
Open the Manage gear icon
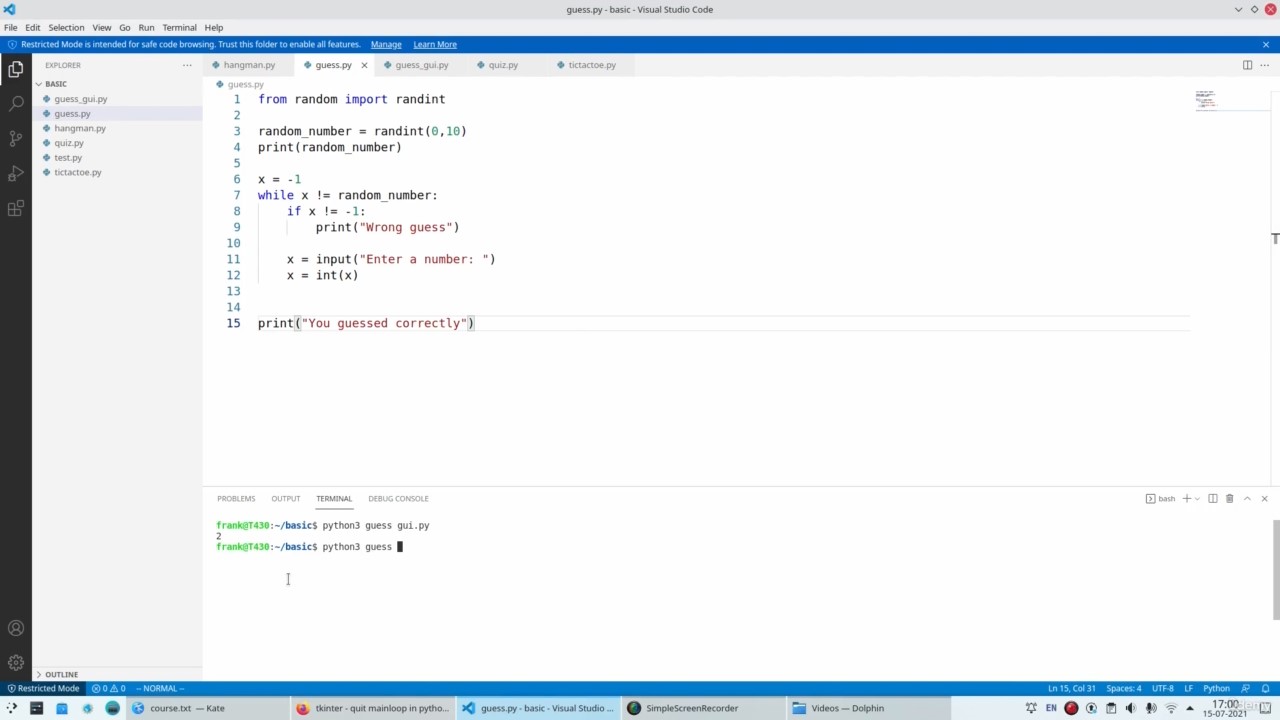pos(16,662)
